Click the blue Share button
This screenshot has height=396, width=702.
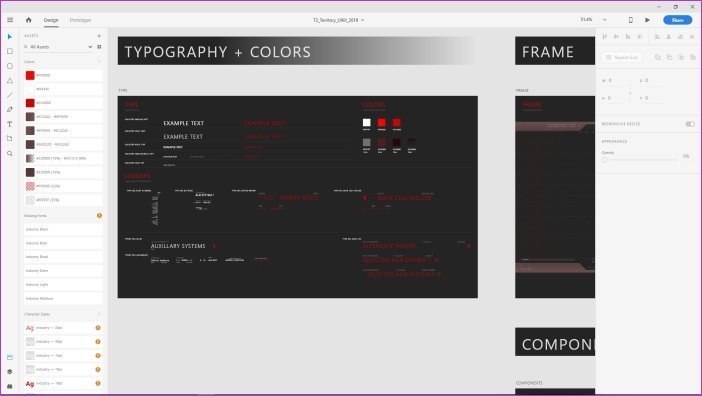click(677, 20)
